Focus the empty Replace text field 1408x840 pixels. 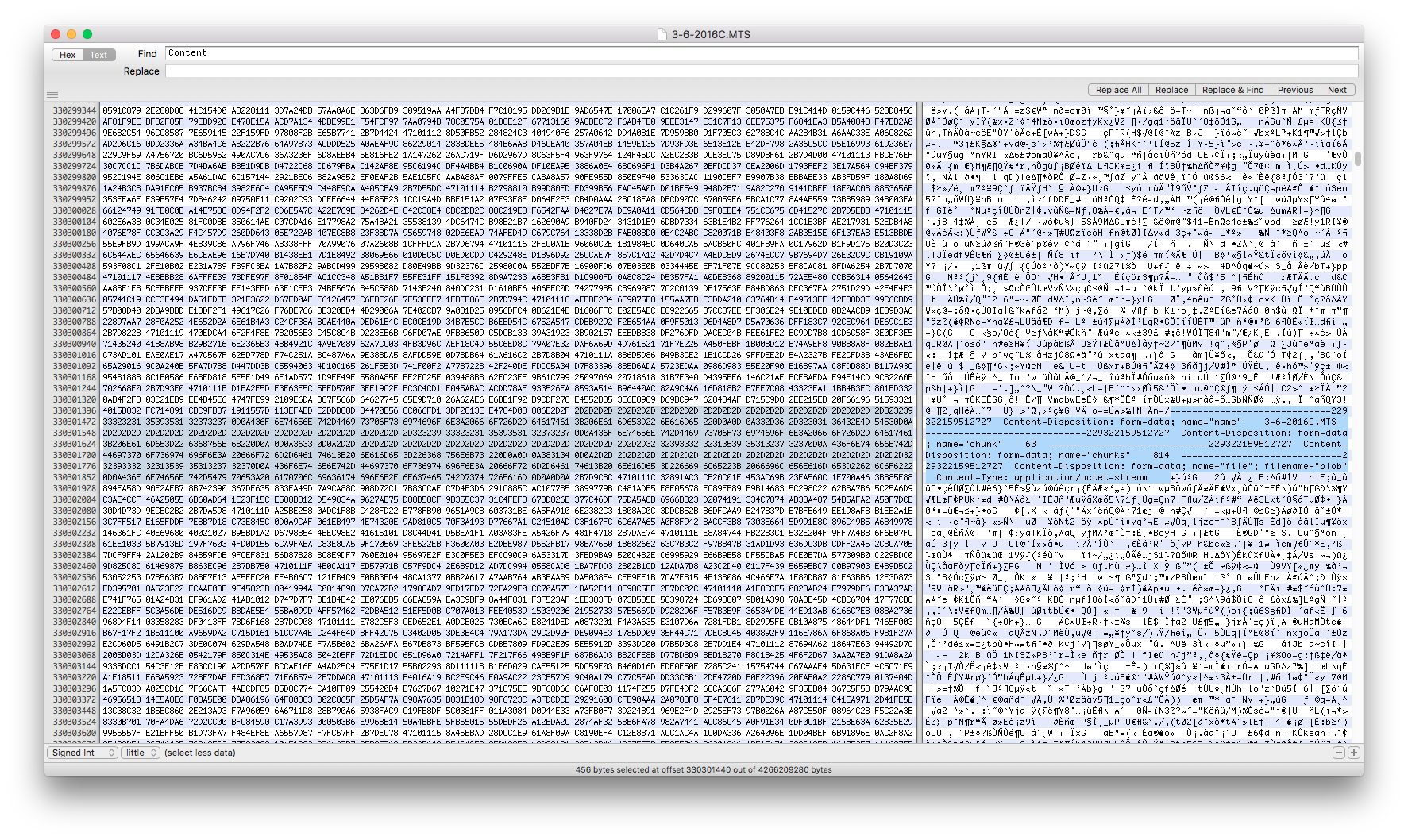click(761, 71)
